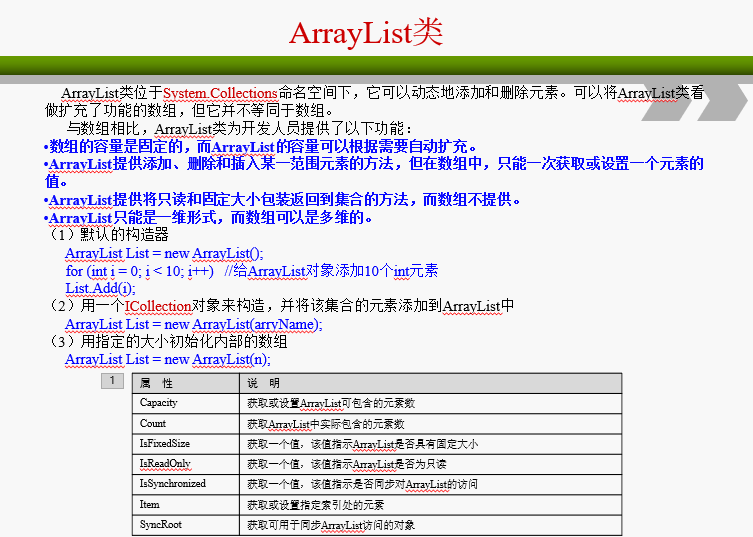Click description "获取或设置ArrayList可包含的元素数"
This screenshot has width=753, height=537.
331,403
